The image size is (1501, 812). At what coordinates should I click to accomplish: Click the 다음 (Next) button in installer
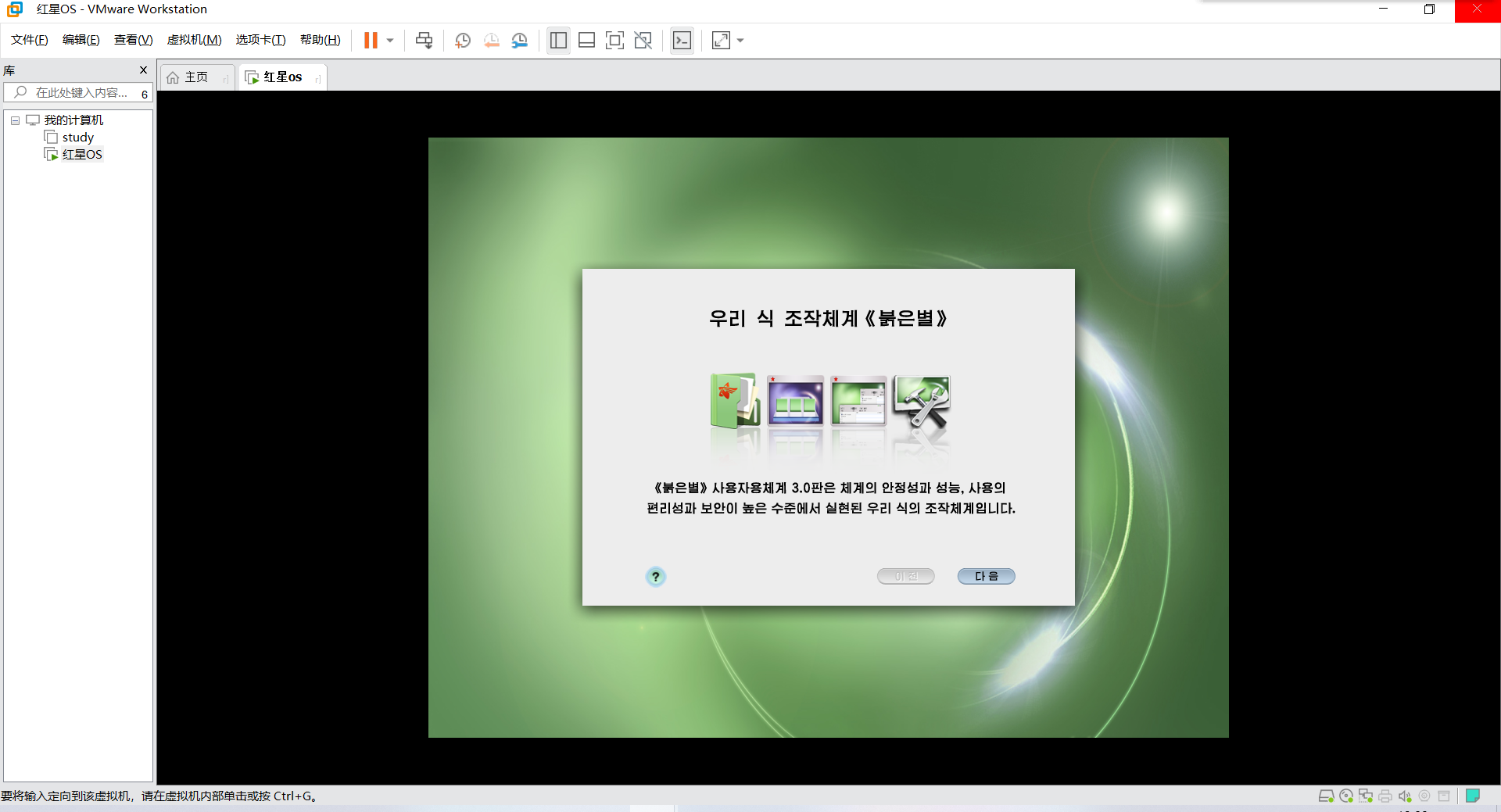(987, 576)
